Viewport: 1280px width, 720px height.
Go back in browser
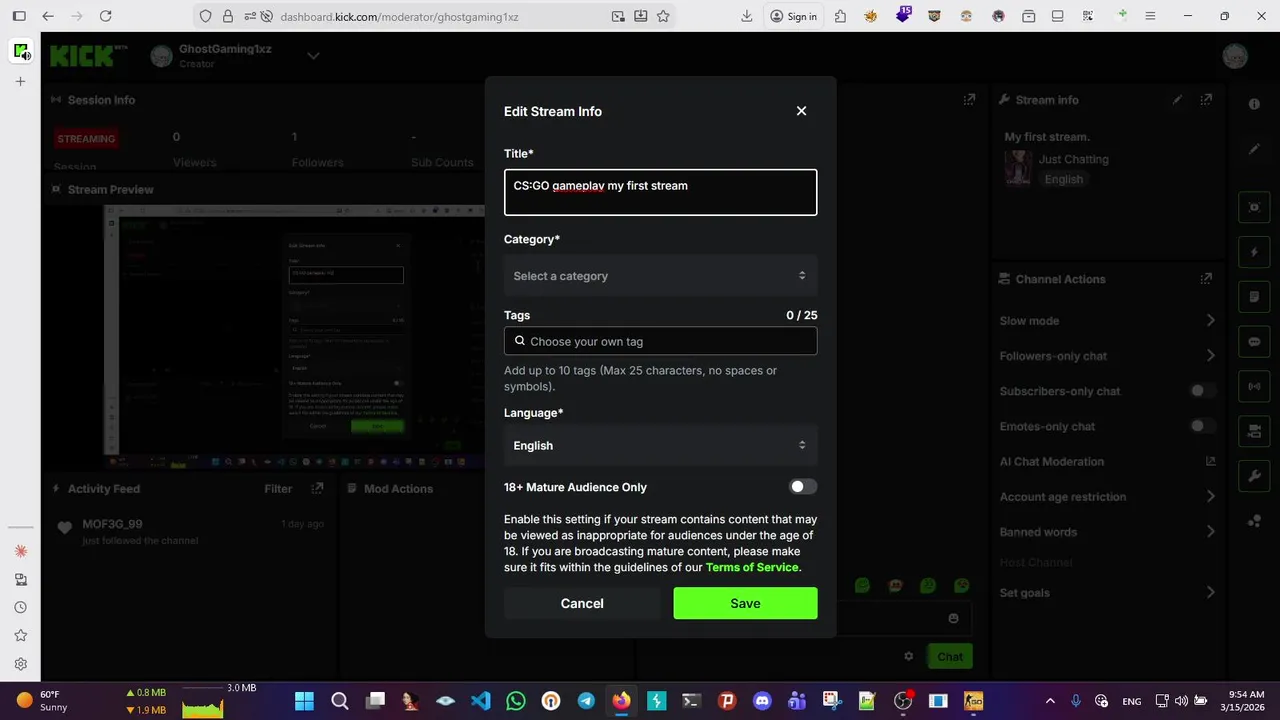[x=48, y=16]
